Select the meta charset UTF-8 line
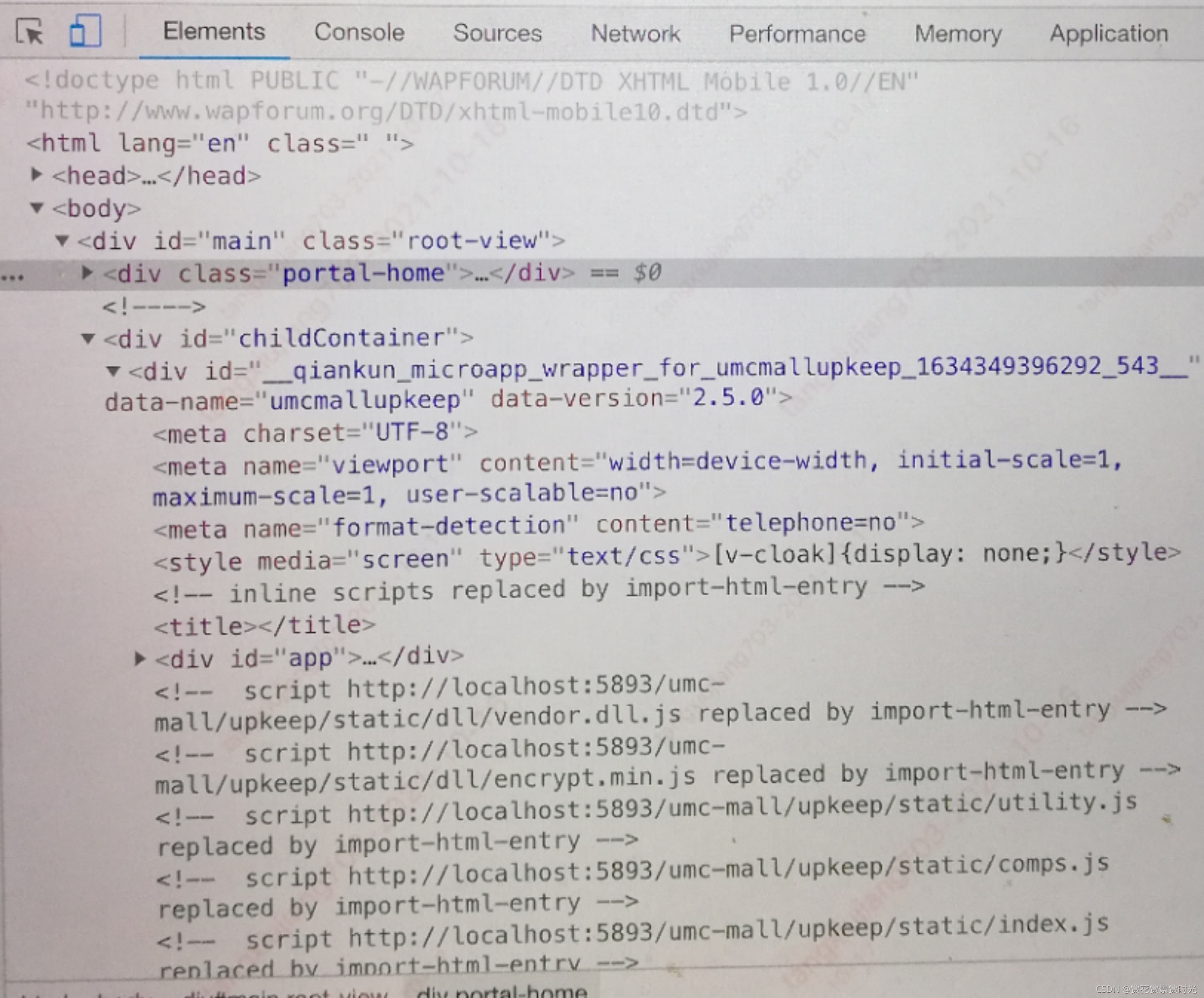1204x998 pixels. pos(315,433)
